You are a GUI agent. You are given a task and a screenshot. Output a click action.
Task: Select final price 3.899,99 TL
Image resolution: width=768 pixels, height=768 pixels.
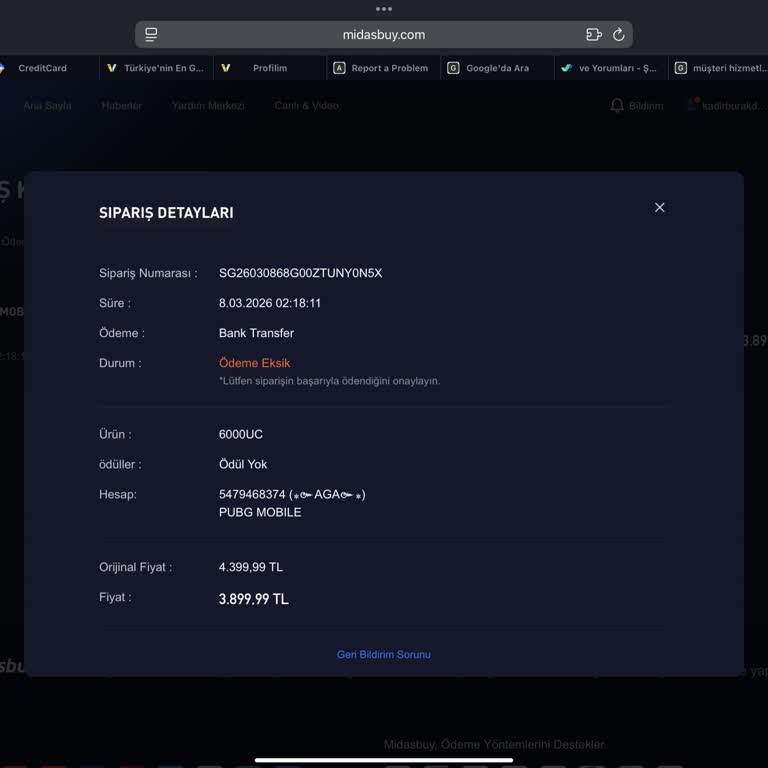point(253,599)
